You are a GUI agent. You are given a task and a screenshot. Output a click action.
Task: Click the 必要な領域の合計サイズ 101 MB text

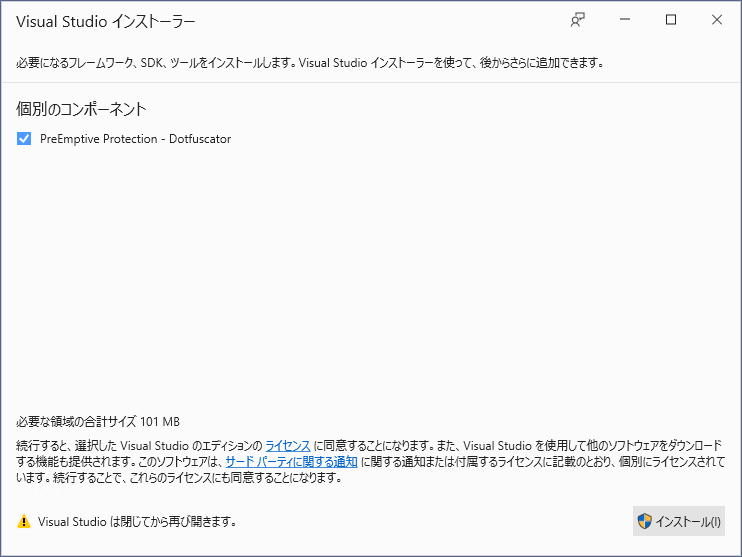tap(98, 421)
